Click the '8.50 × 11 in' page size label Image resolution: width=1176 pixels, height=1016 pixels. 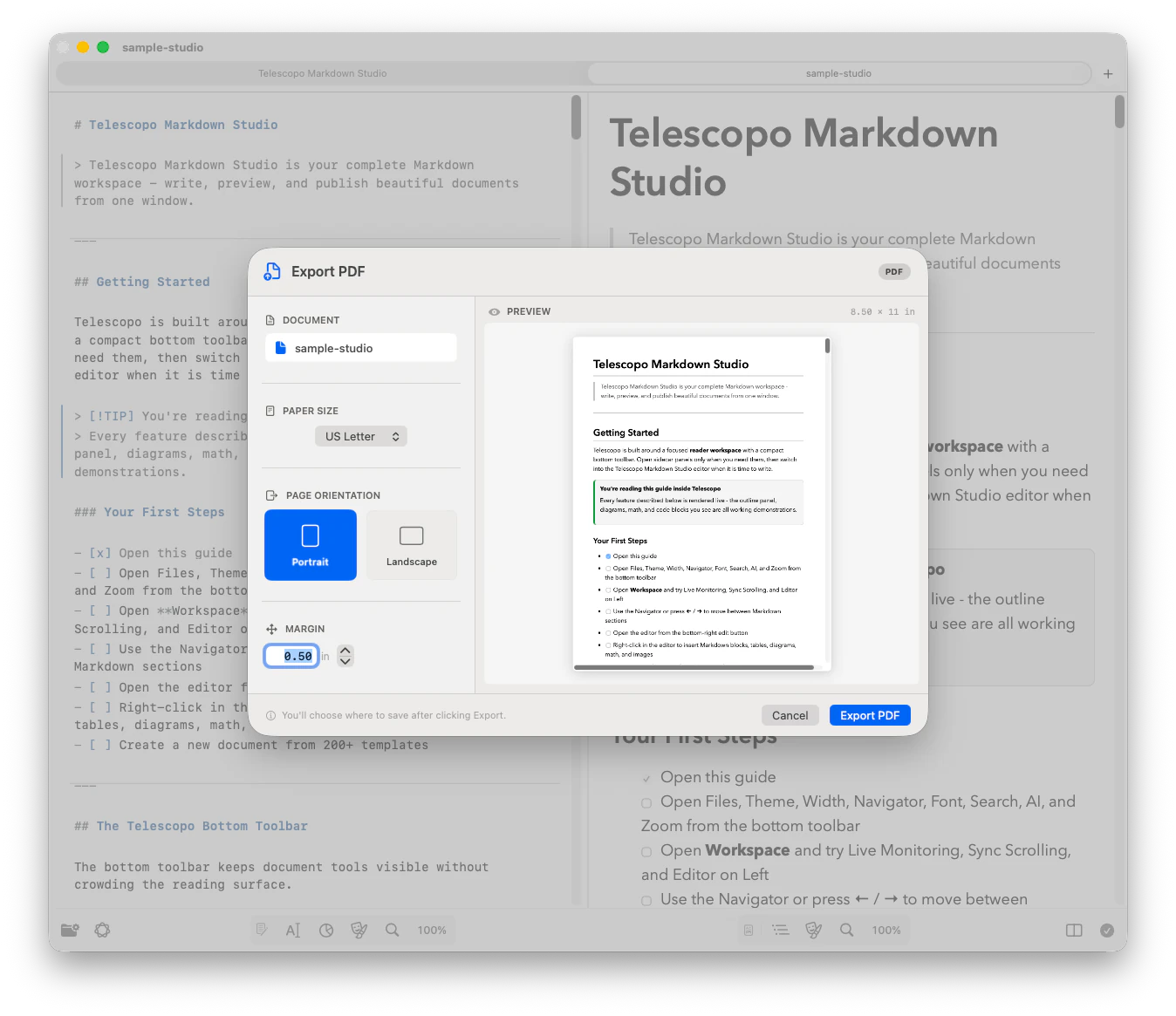click(x=883, y=311)
